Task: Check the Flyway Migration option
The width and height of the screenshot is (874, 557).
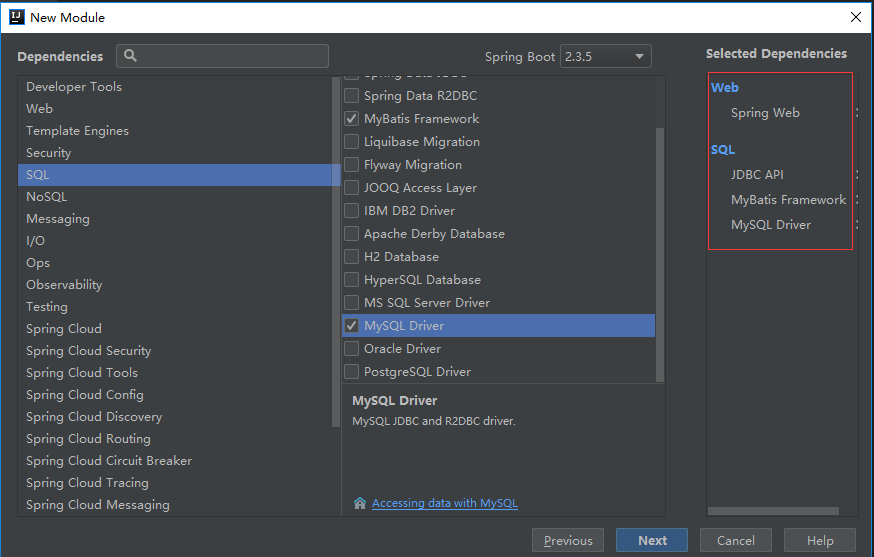Action: tap(351, 164)
